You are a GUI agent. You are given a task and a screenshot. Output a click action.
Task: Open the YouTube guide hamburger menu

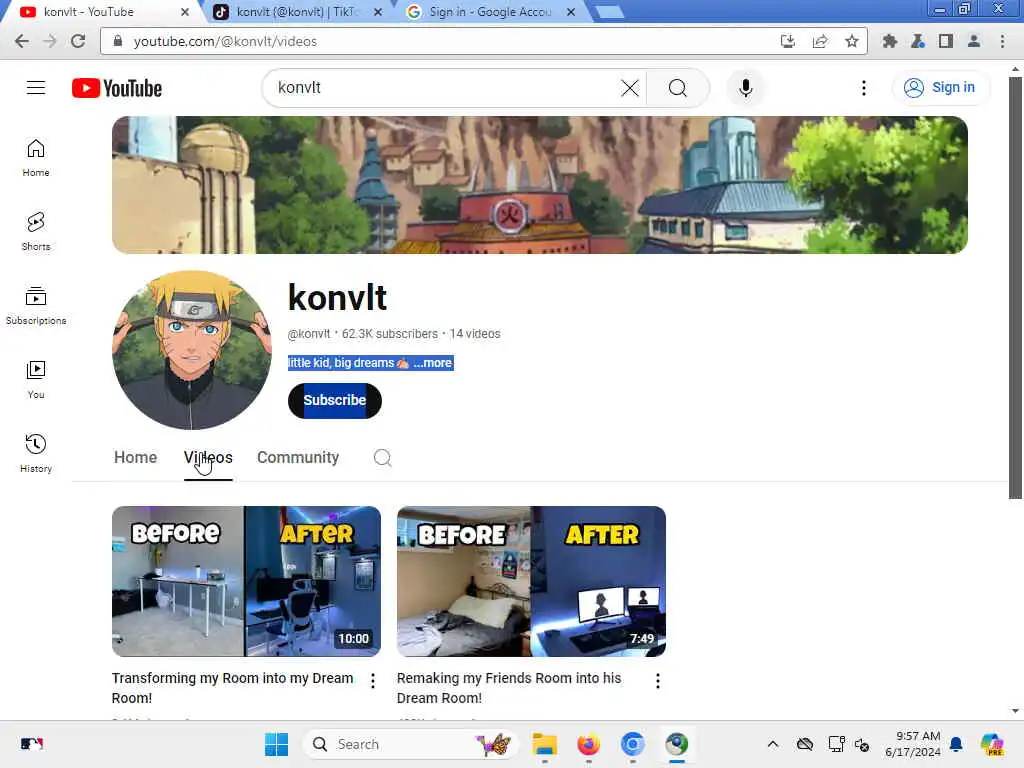tap(36, 88)
